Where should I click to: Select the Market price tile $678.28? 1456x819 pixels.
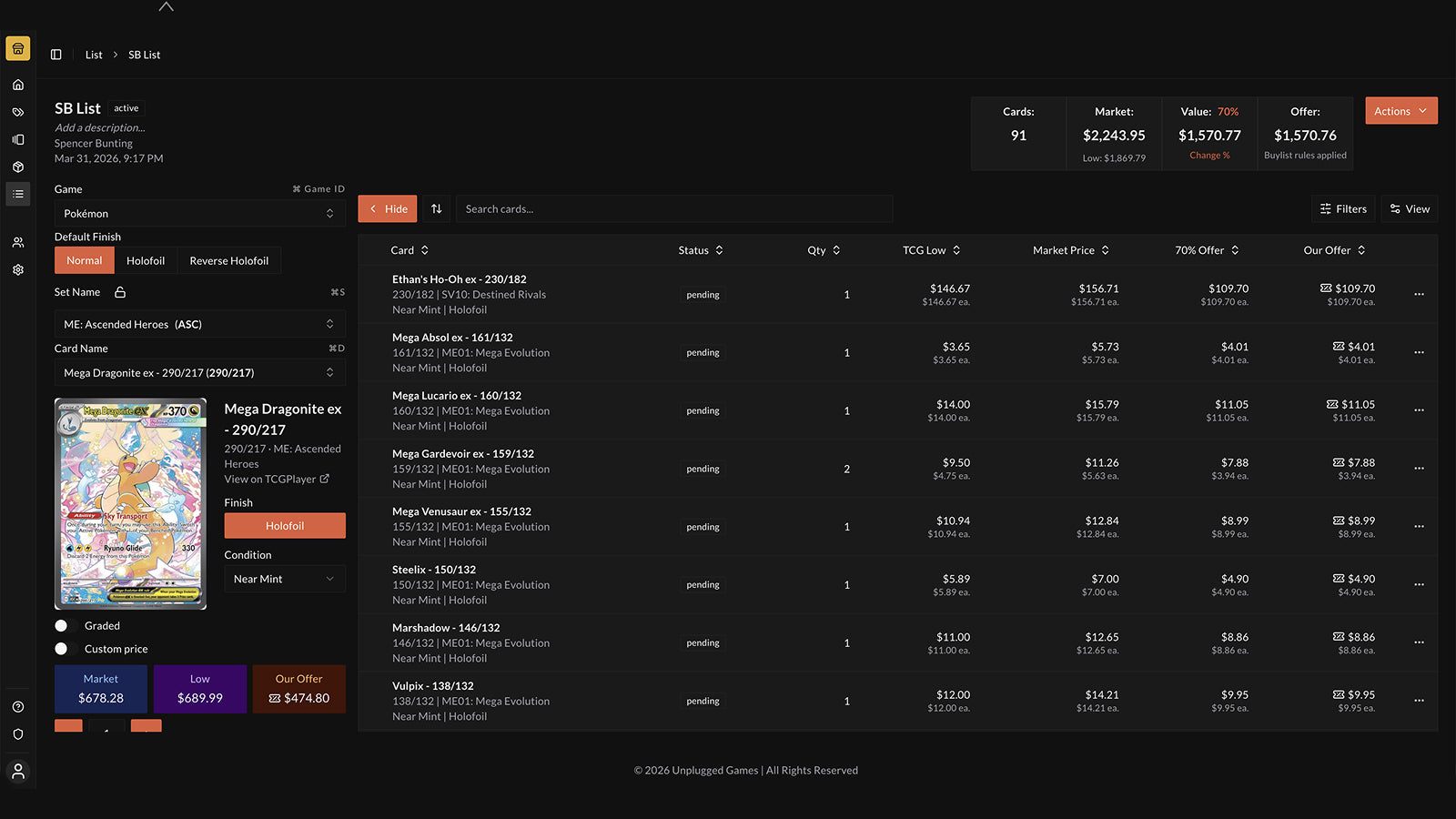click(101, 689)
